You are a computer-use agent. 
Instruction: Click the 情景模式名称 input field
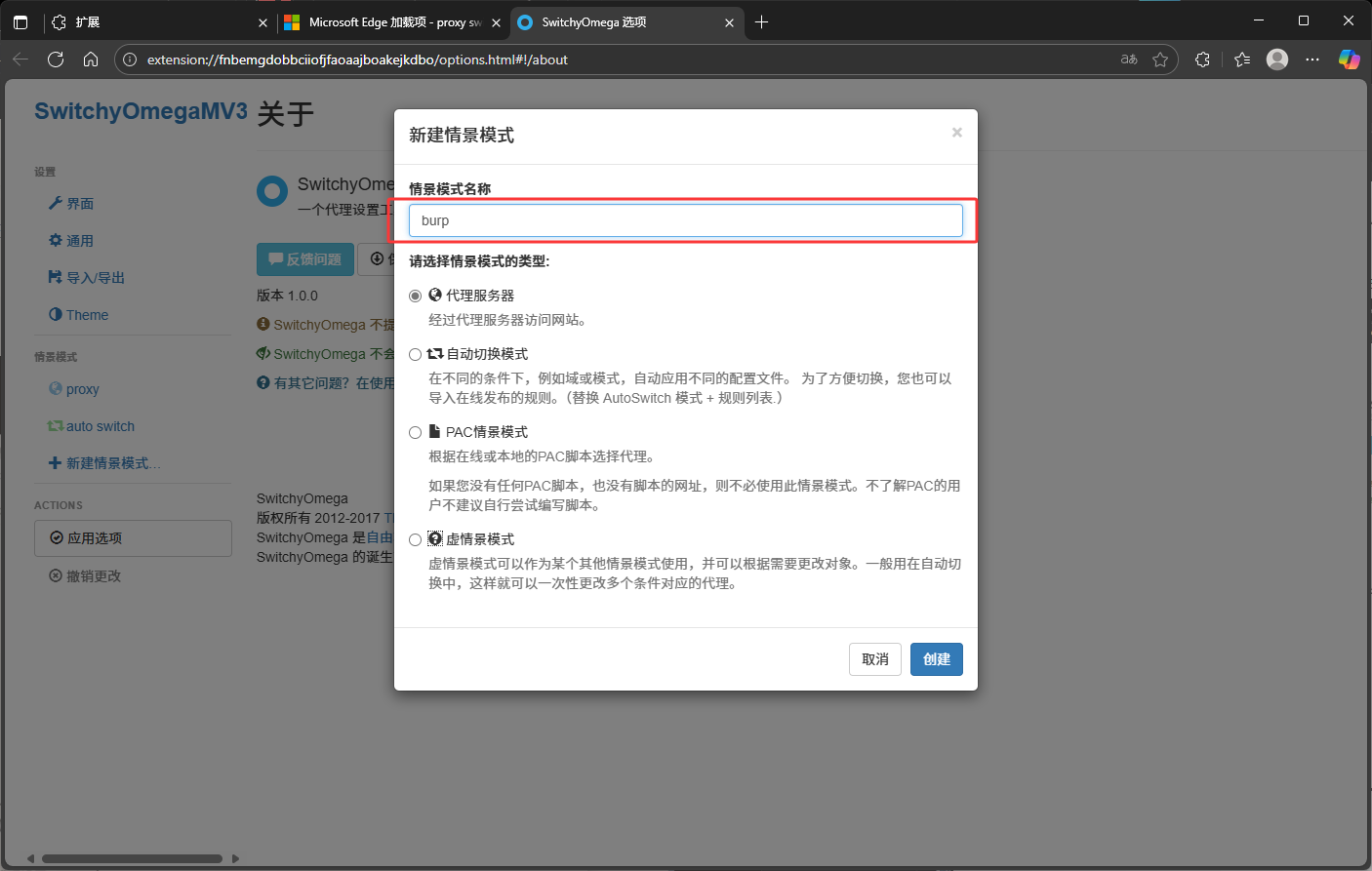coord(685,220)
